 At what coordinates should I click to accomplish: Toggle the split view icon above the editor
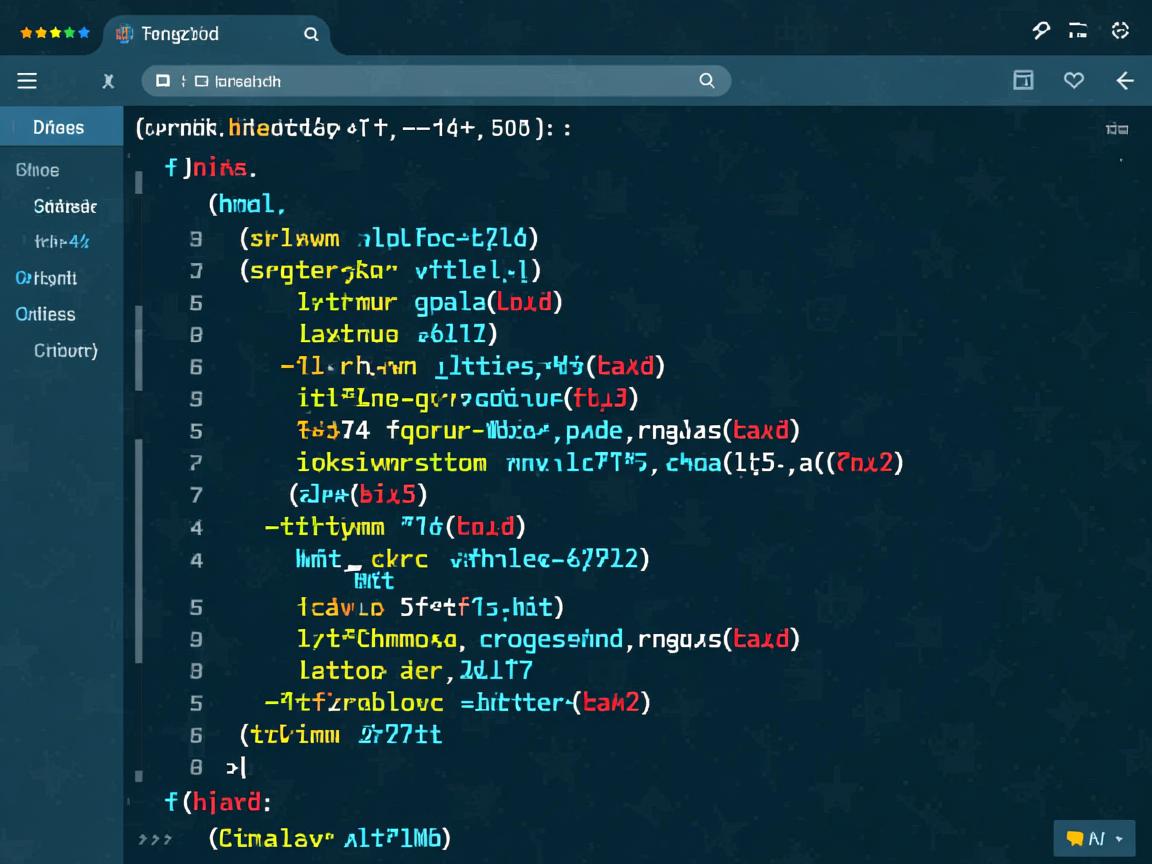pyautogui.click(x=1117, y=129)
